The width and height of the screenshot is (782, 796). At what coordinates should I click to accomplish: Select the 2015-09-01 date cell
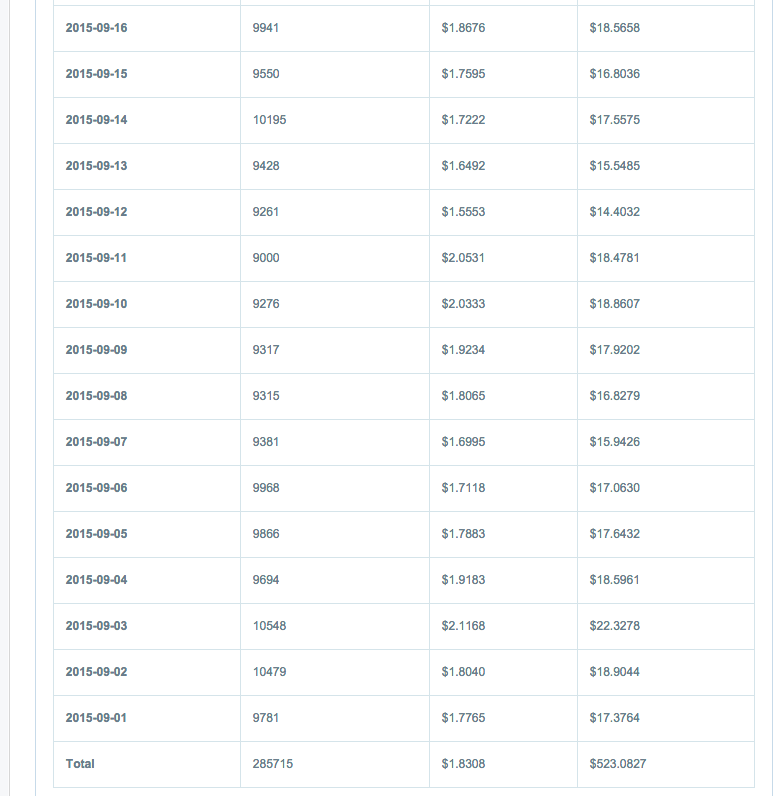click(x=96, y=718)
